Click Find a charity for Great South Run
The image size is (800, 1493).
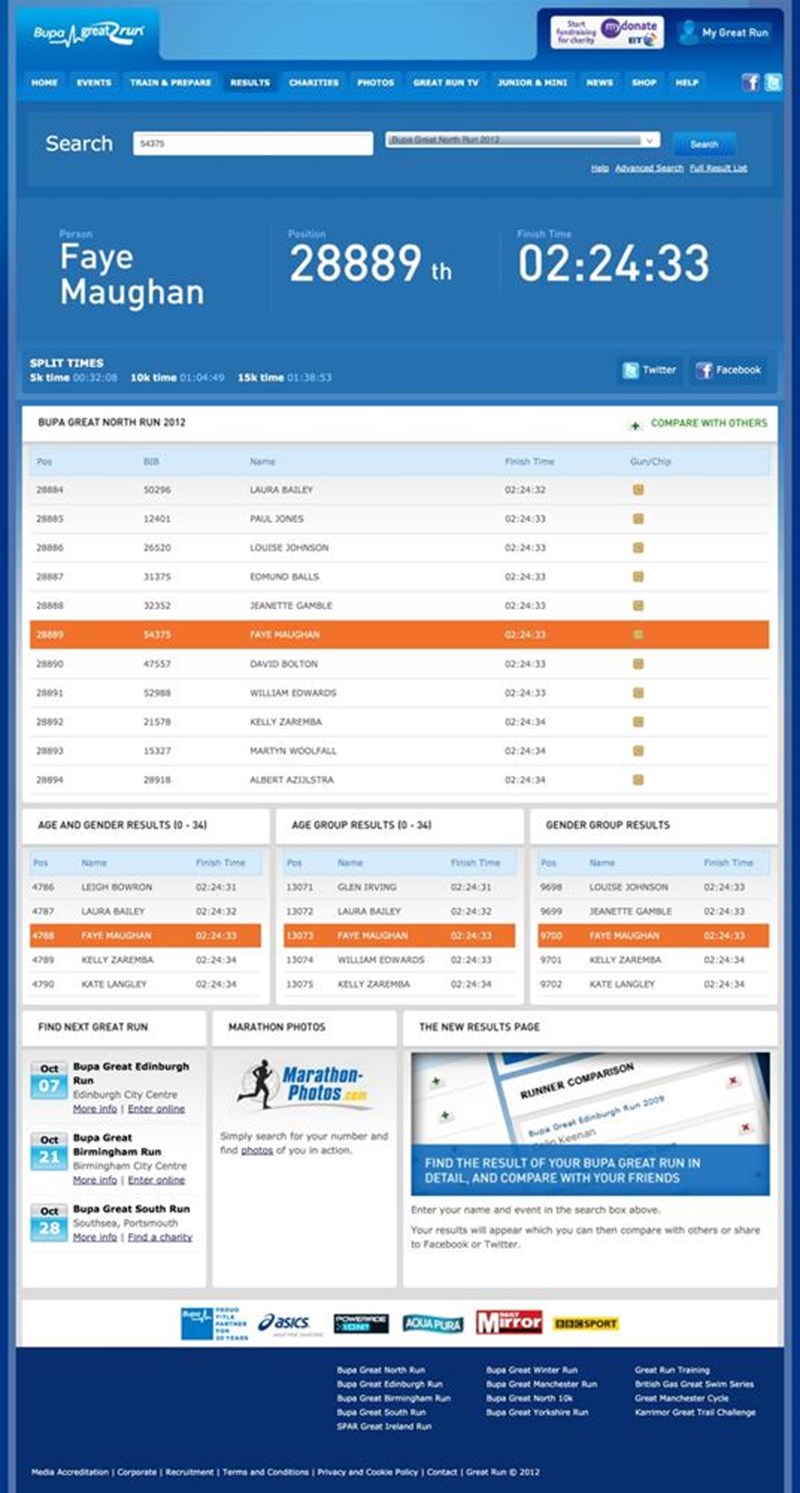click(160, 1237)
